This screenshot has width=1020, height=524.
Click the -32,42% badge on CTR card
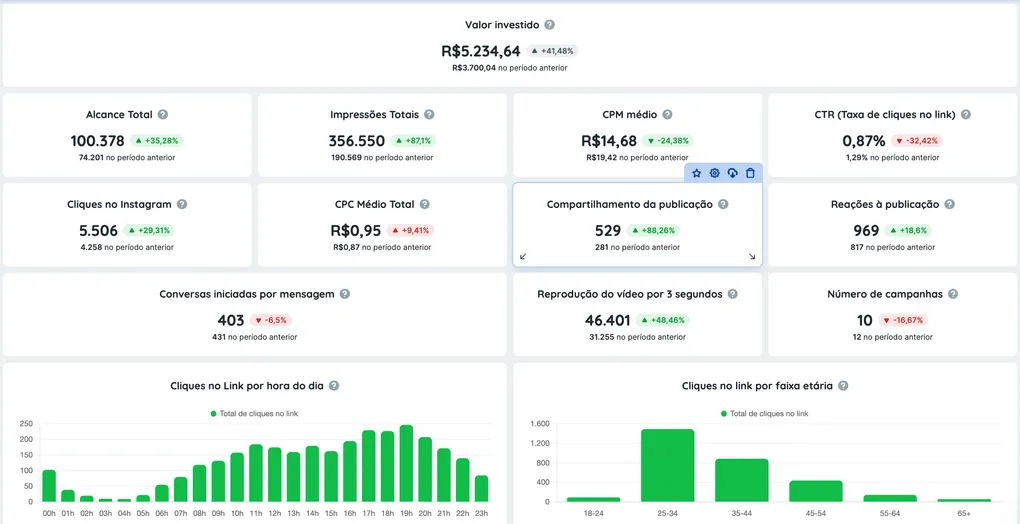(x=917, y=140)
